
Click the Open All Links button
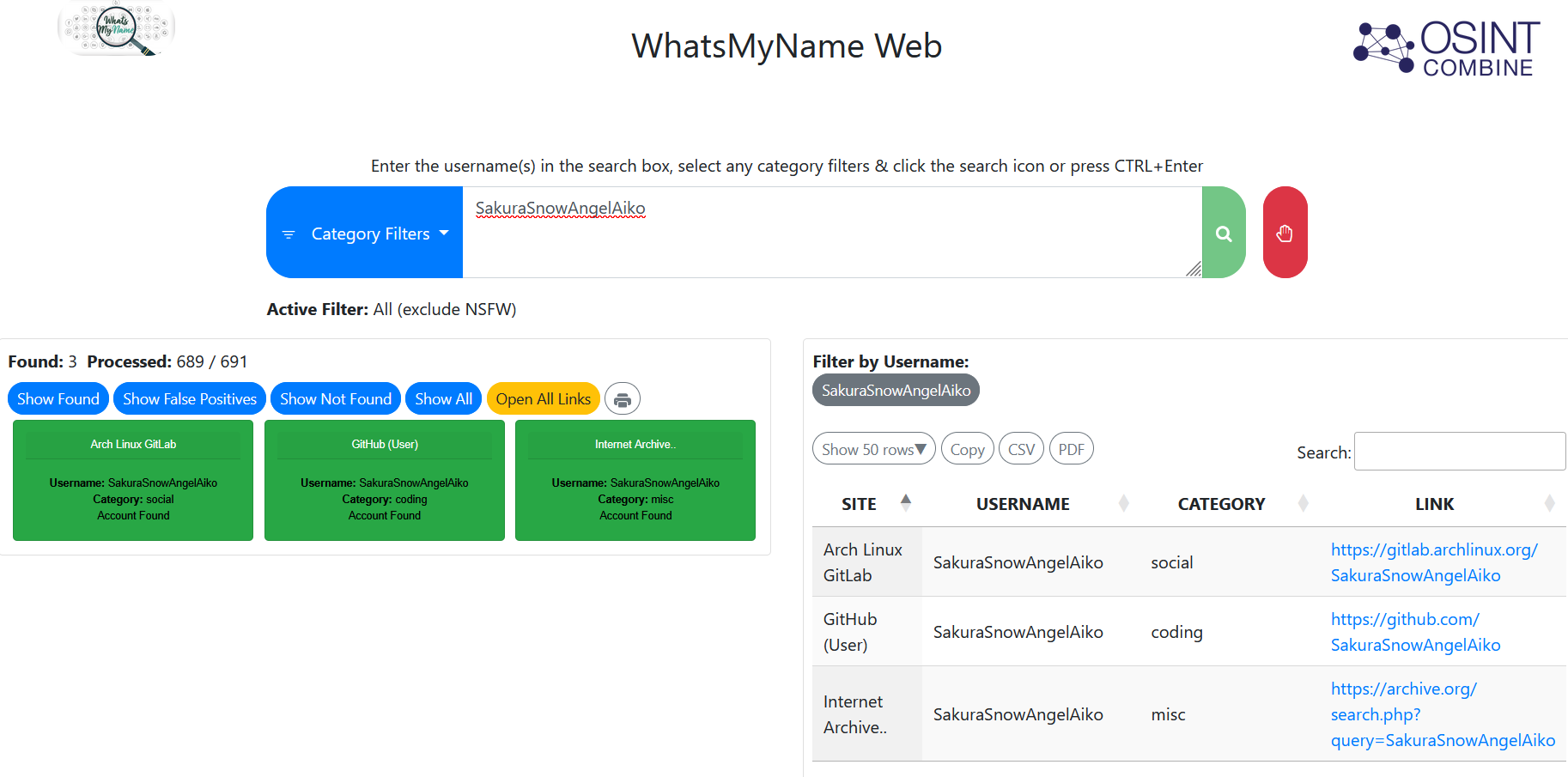544,399
